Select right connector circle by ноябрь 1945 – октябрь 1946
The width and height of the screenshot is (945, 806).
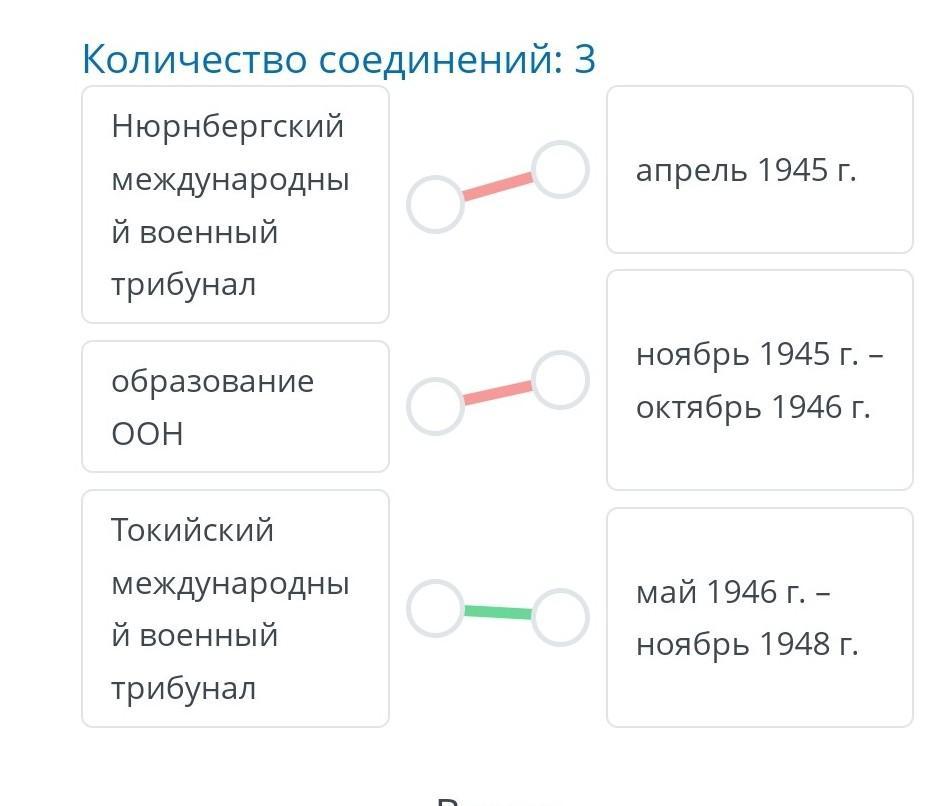[559, 380]
